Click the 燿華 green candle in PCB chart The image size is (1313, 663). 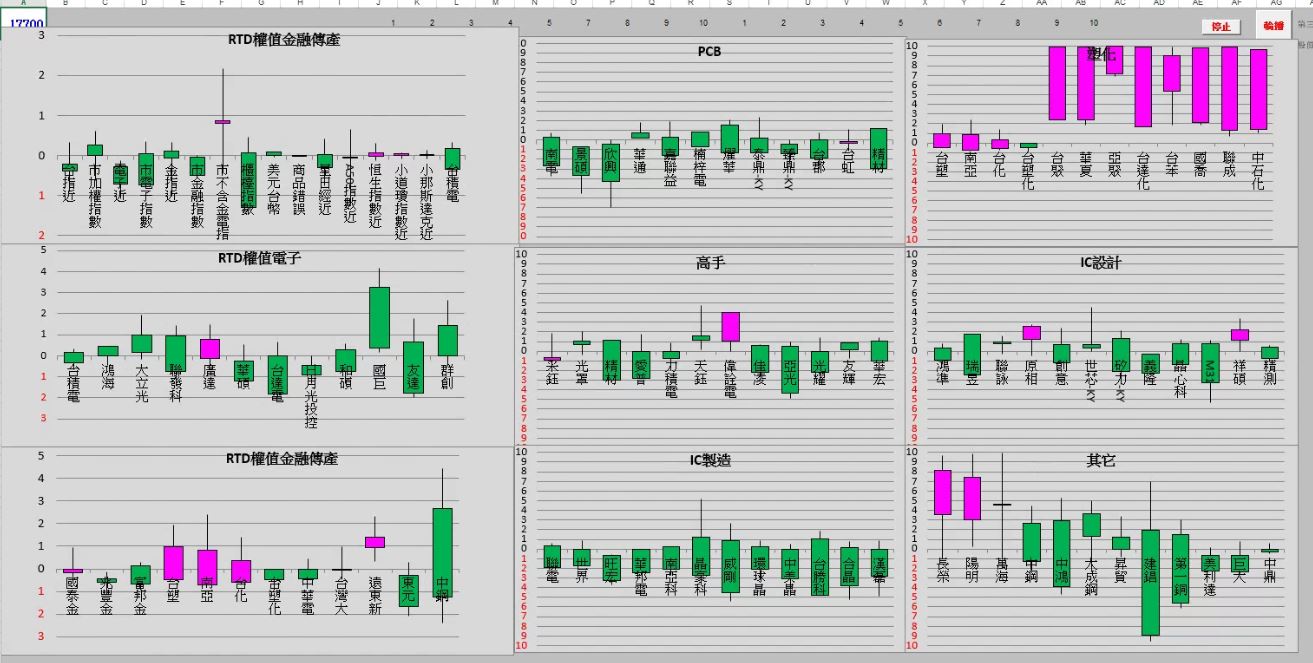pos(729,137)
